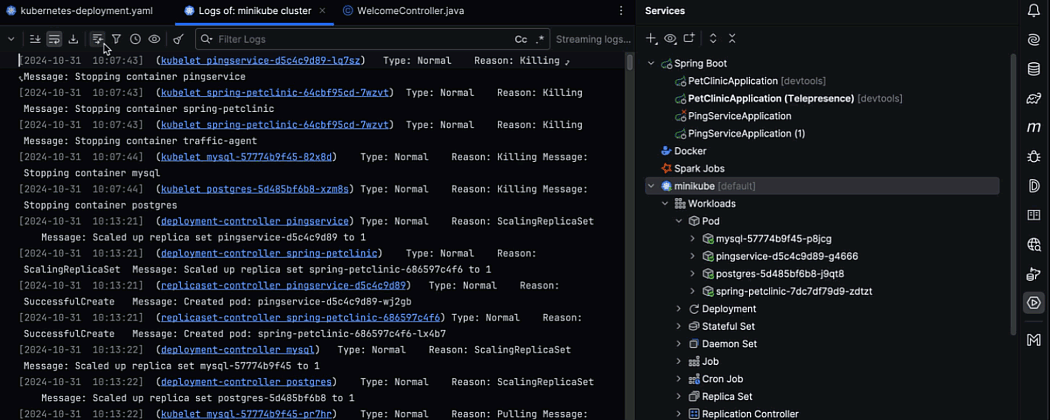Image resolution: width=1050 pixels, height=420 pixels.
Task: Toggle Regex (.*) option in filter
Action: tap(540, 40)
